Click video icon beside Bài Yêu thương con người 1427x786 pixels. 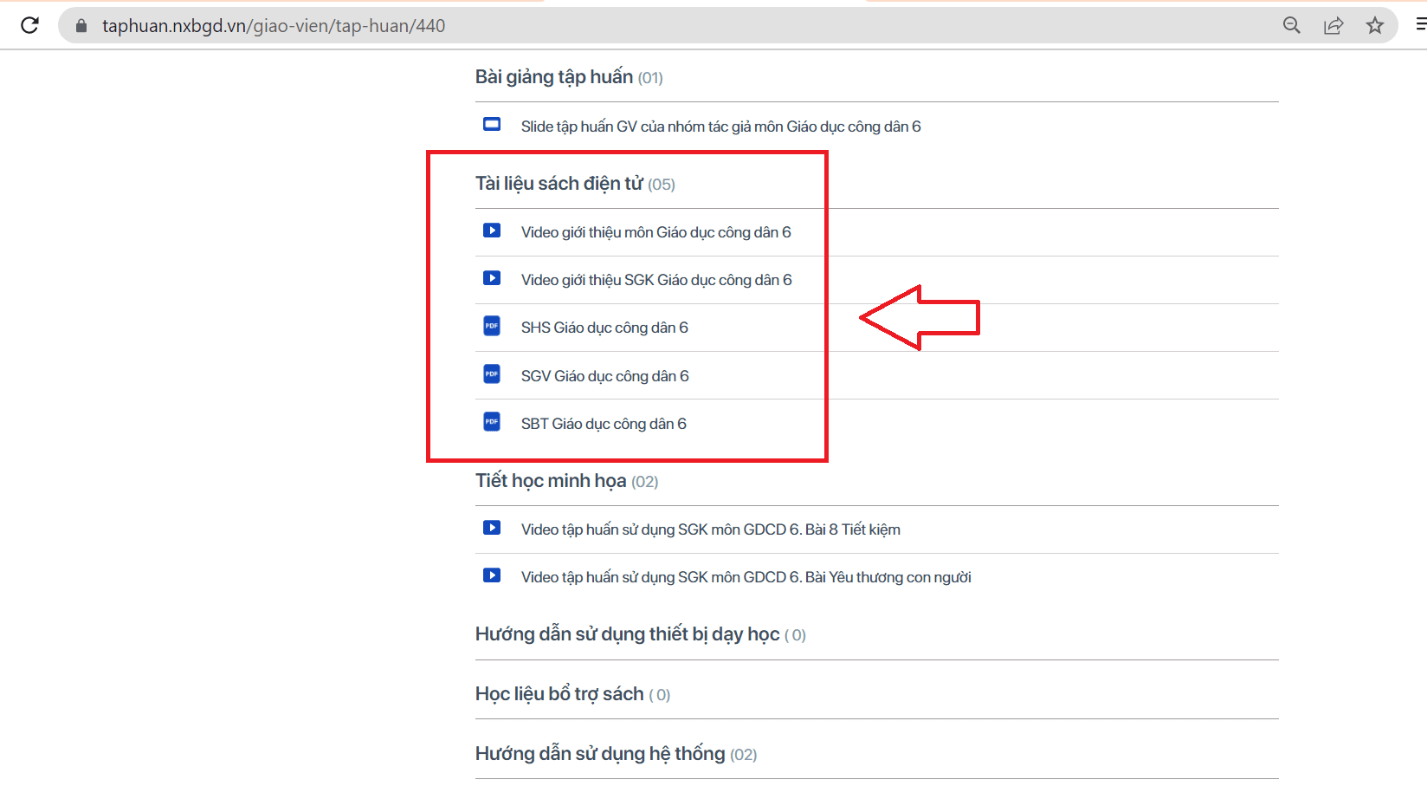(491, 576)
